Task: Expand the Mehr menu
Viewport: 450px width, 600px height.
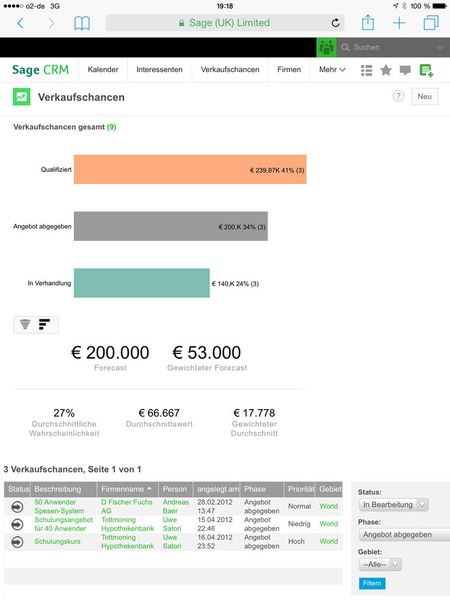Action: (332, 70)
